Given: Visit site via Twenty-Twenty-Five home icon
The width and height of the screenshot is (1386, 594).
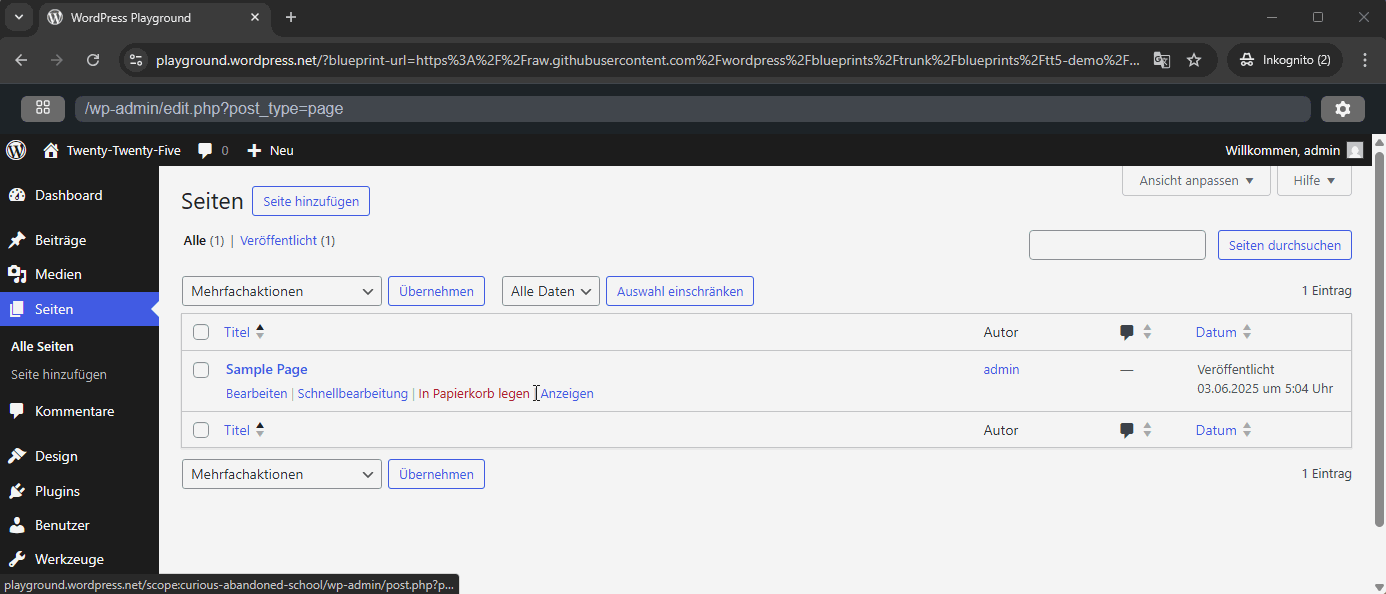Looking at the screenshot, I should tap(51, 150).
